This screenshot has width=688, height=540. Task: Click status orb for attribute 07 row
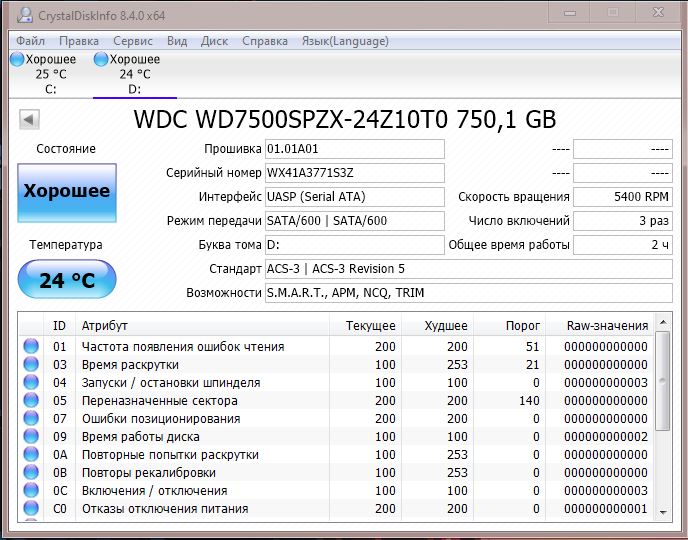click(x=31, y=418)
